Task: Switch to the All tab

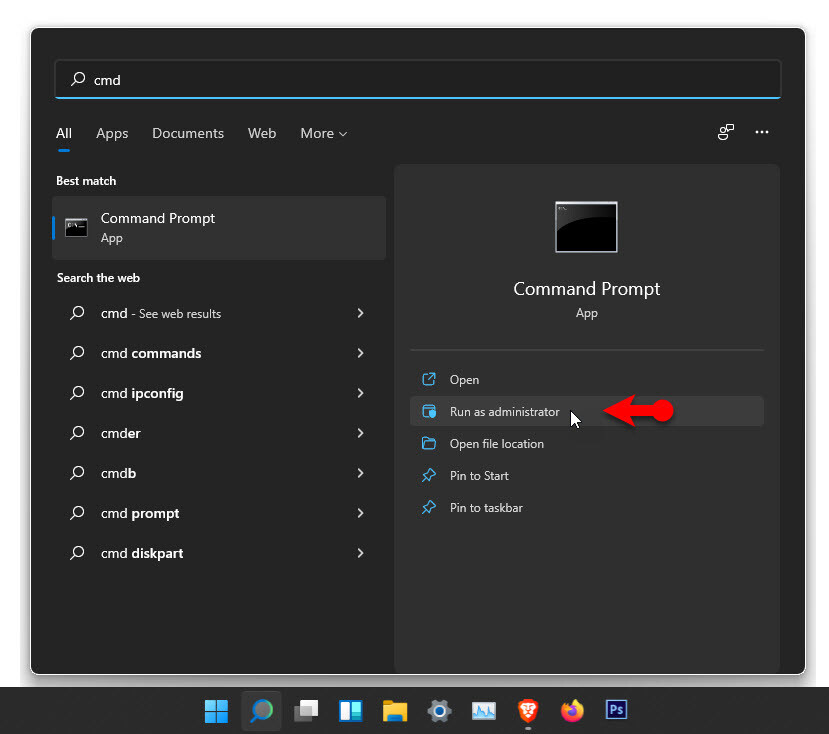Action: pos(64,133)
